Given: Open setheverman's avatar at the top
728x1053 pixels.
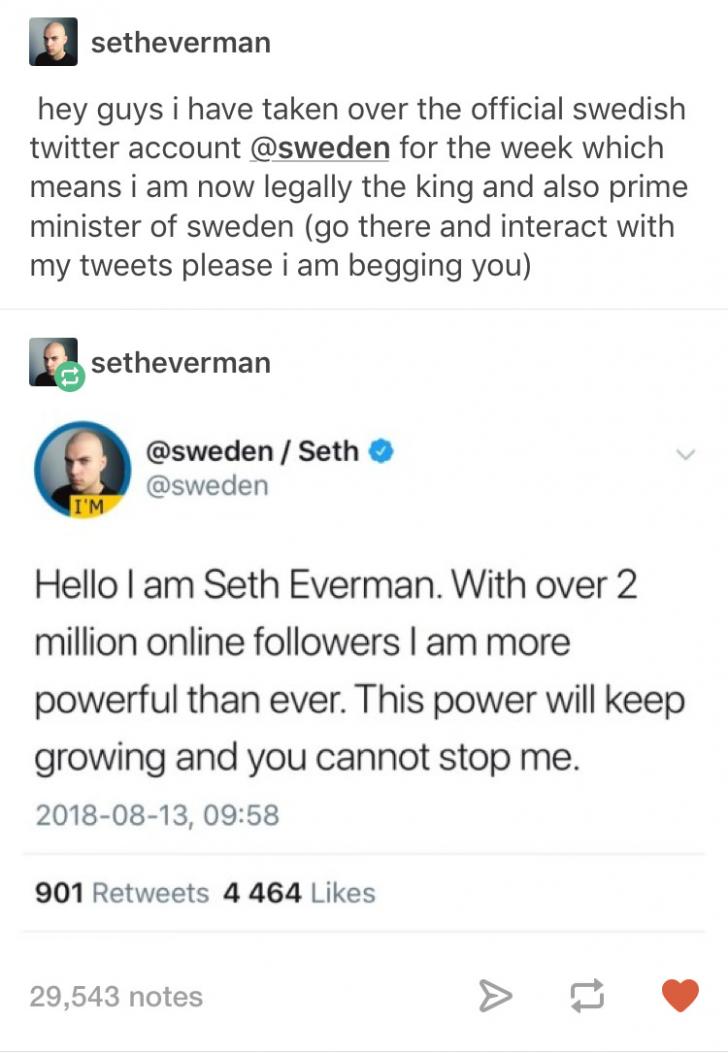Looking at the screenshot, I should tap(55, 41).
